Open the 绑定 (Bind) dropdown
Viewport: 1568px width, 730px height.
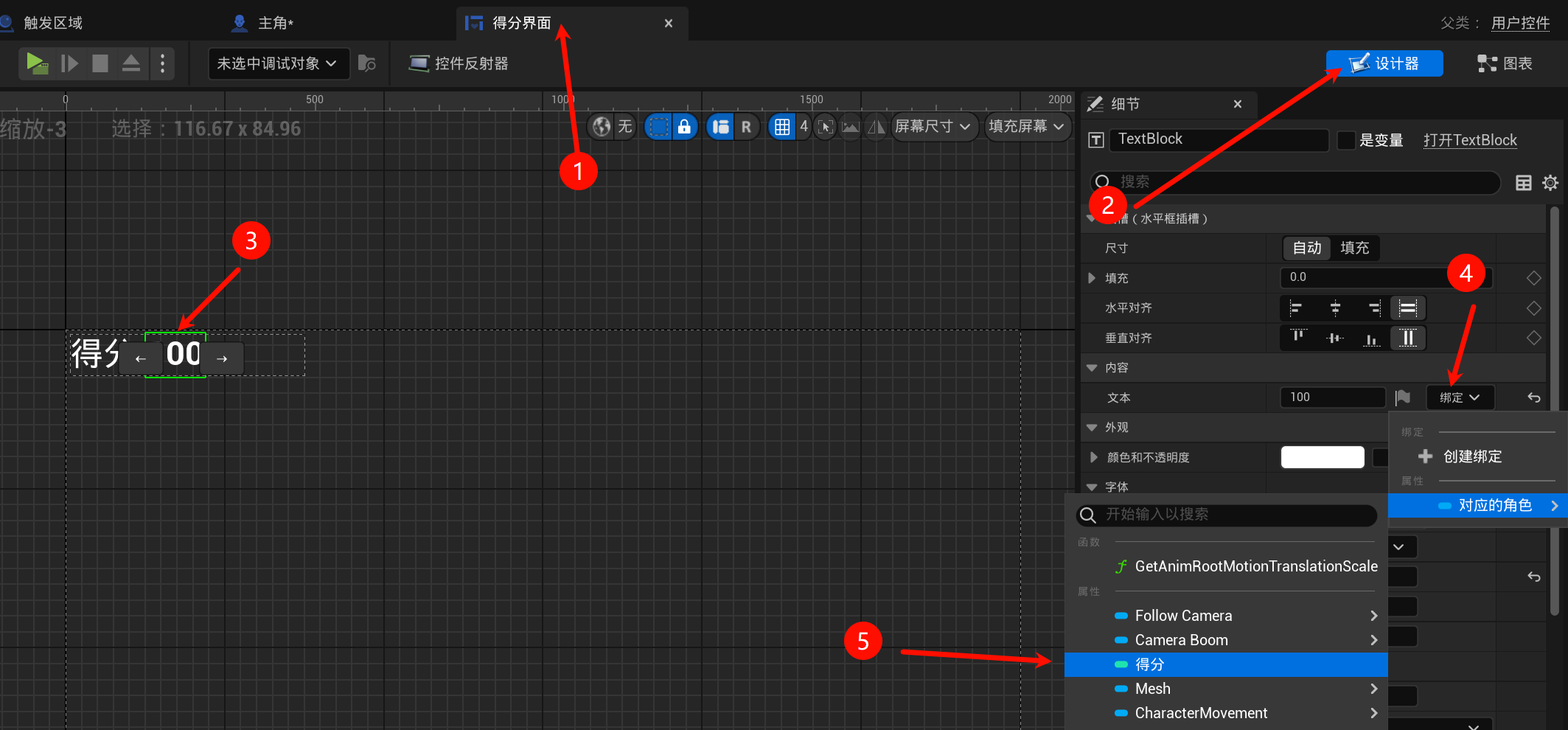click(x=1460, y=398)
